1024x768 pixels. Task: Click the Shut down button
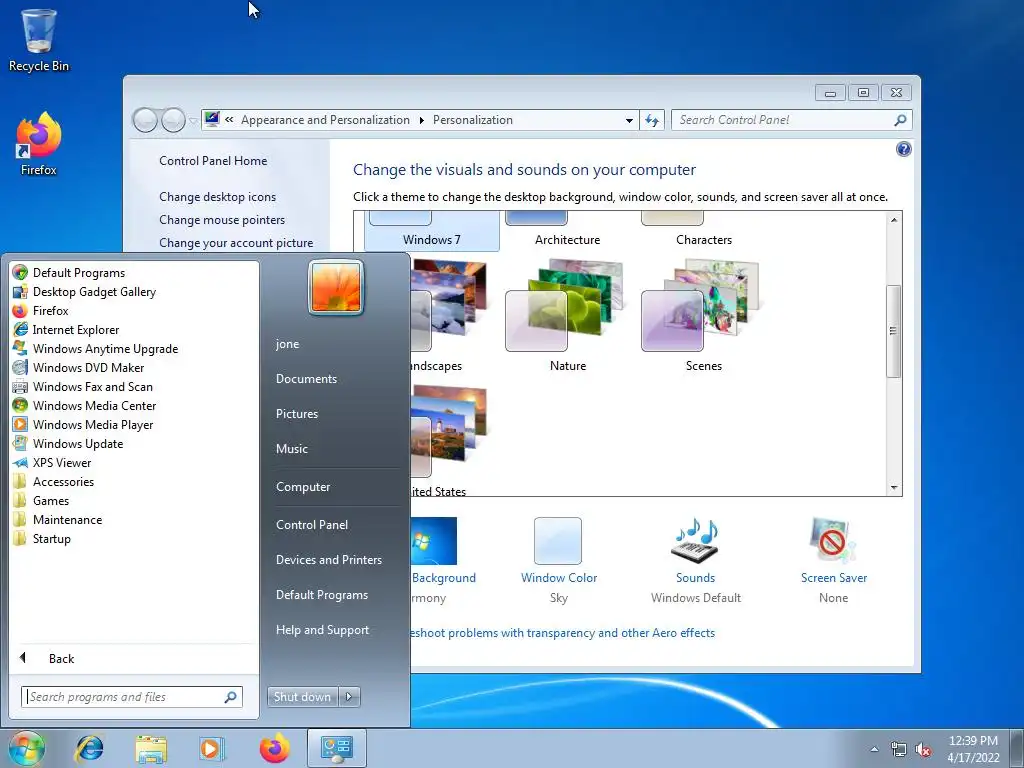tap(302, 697)
